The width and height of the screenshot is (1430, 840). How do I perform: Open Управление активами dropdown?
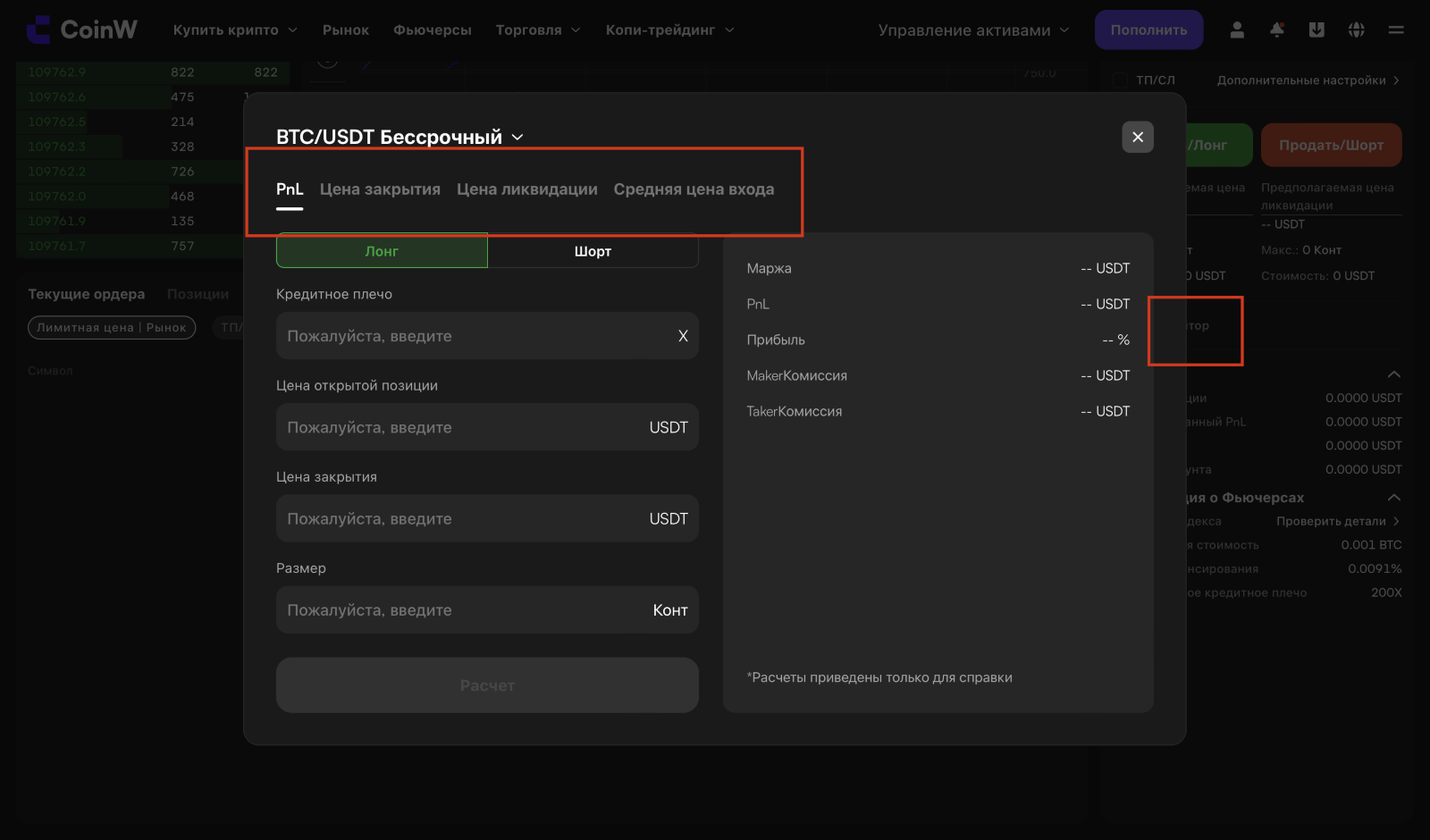point(973,29)
